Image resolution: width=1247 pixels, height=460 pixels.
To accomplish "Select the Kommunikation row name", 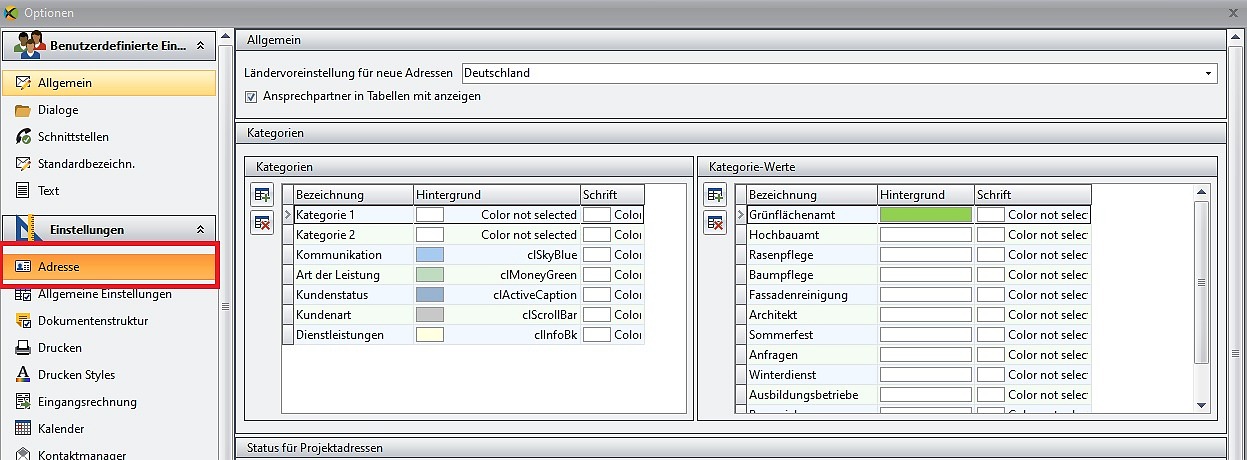I will [339, 255].
